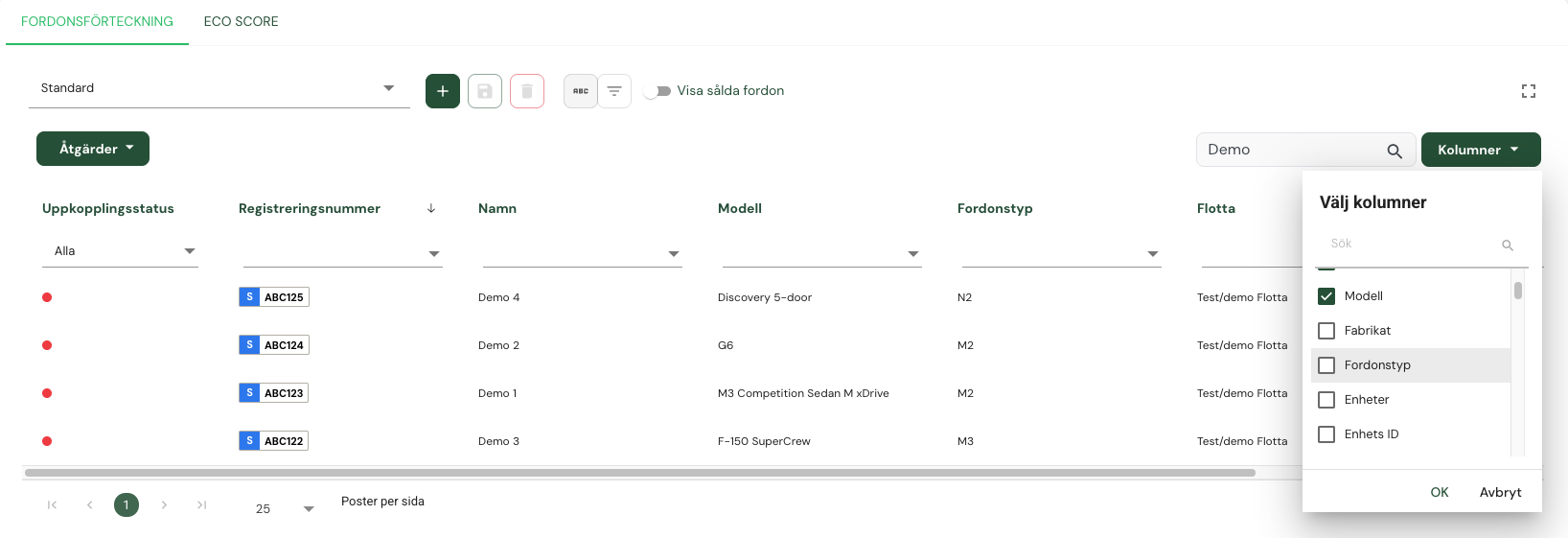This screenshot has height=538, width=1568.
Task: Click the Åtgärder actions button
Action: [x=93, y=149]
